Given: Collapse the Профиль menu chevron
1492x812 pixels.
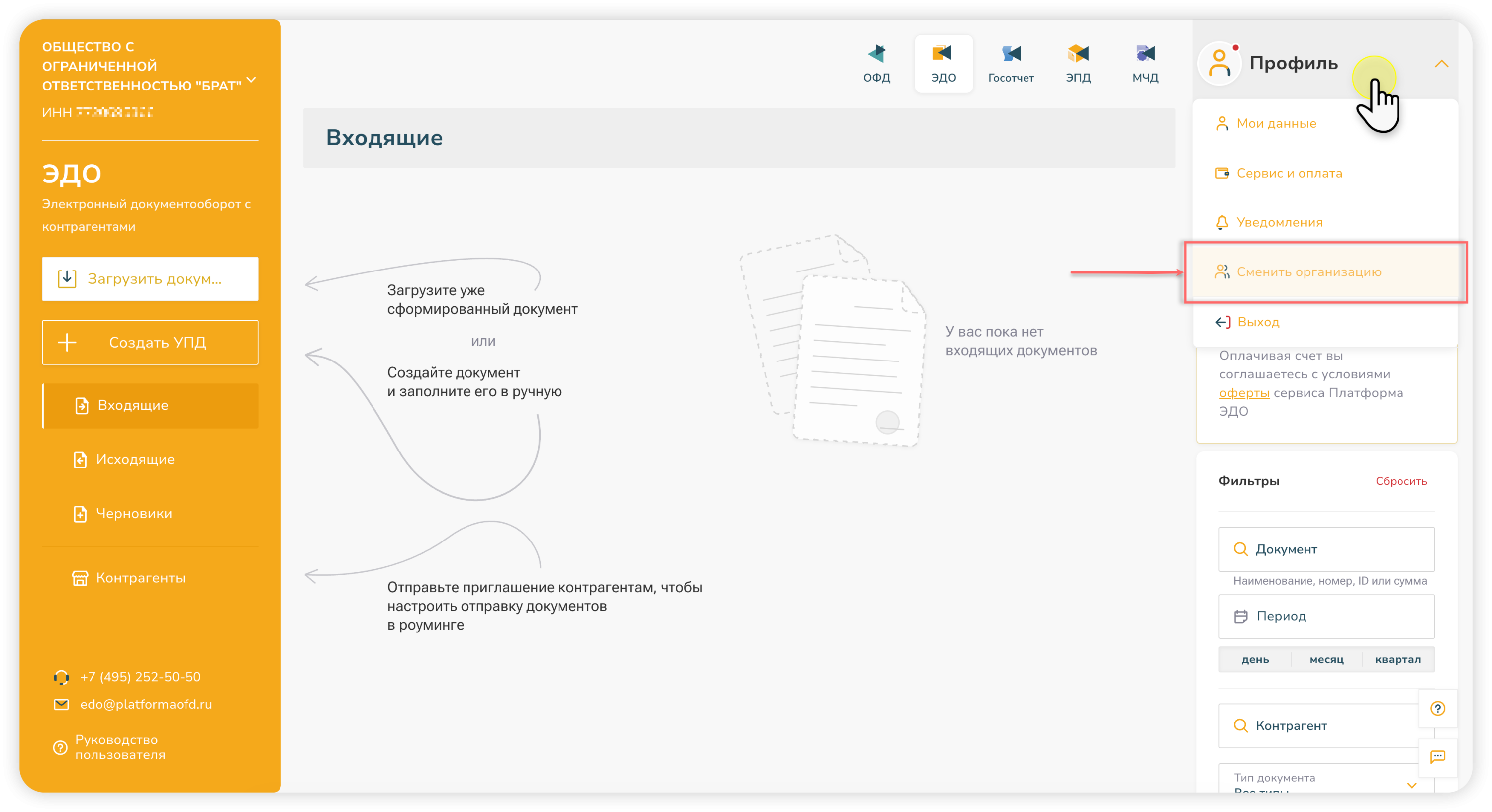Looking at the screenshot, I should point(1441,64).
